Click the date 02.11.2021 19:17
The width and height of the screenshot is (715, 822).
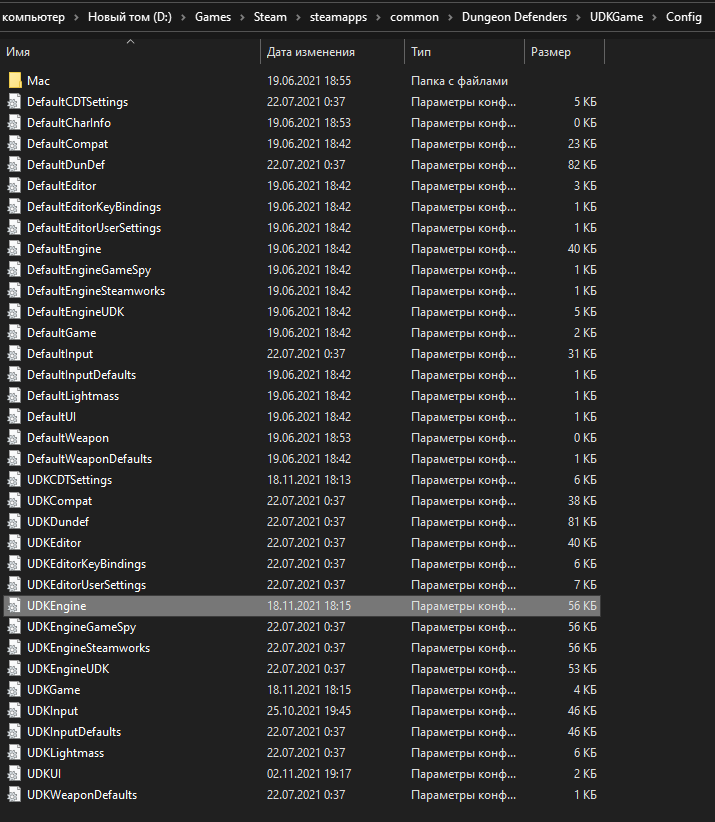[309, 773]
